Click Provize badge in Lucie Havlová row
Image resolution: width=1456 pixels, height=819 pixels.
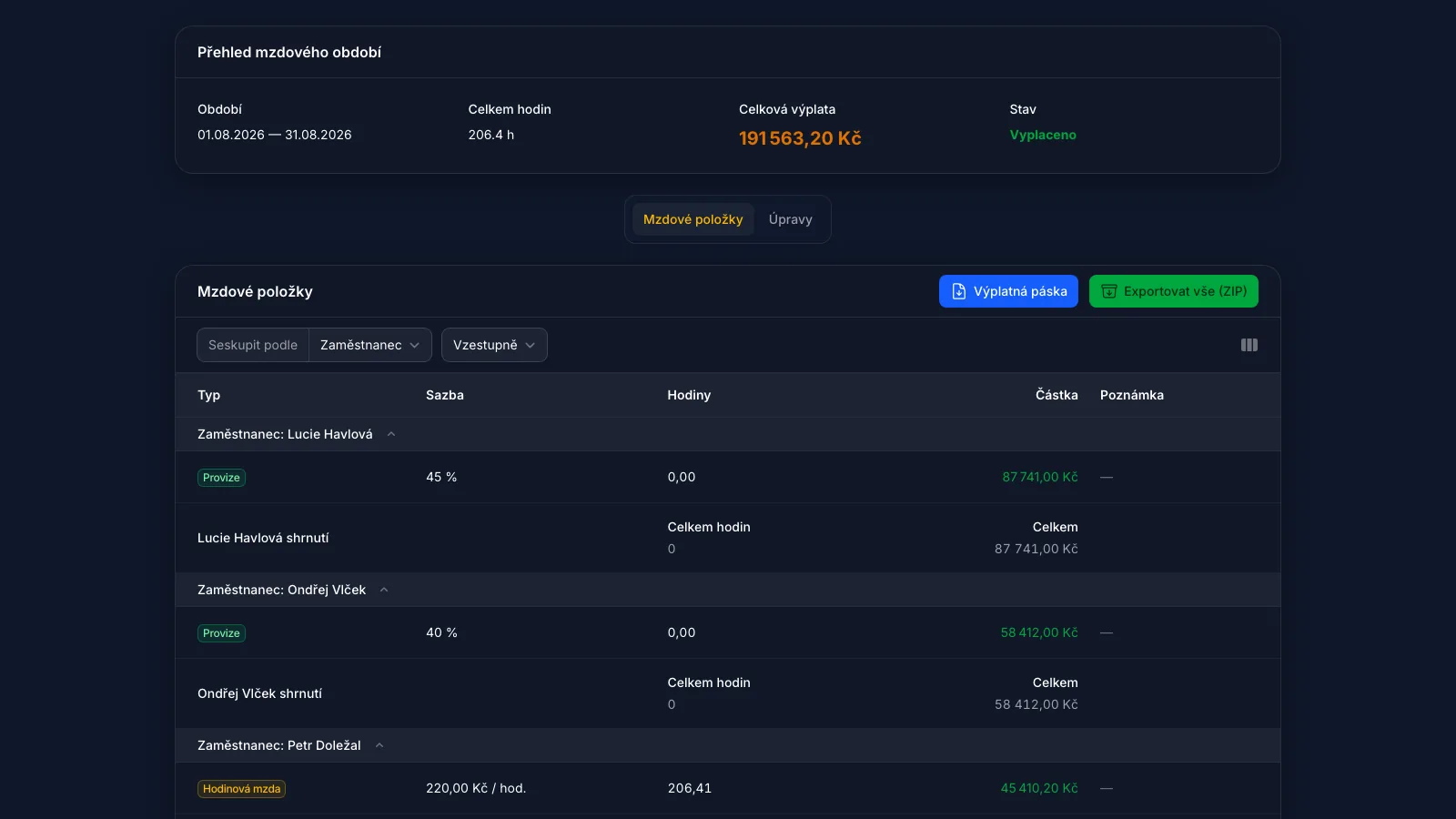click(x=221, y=478)
